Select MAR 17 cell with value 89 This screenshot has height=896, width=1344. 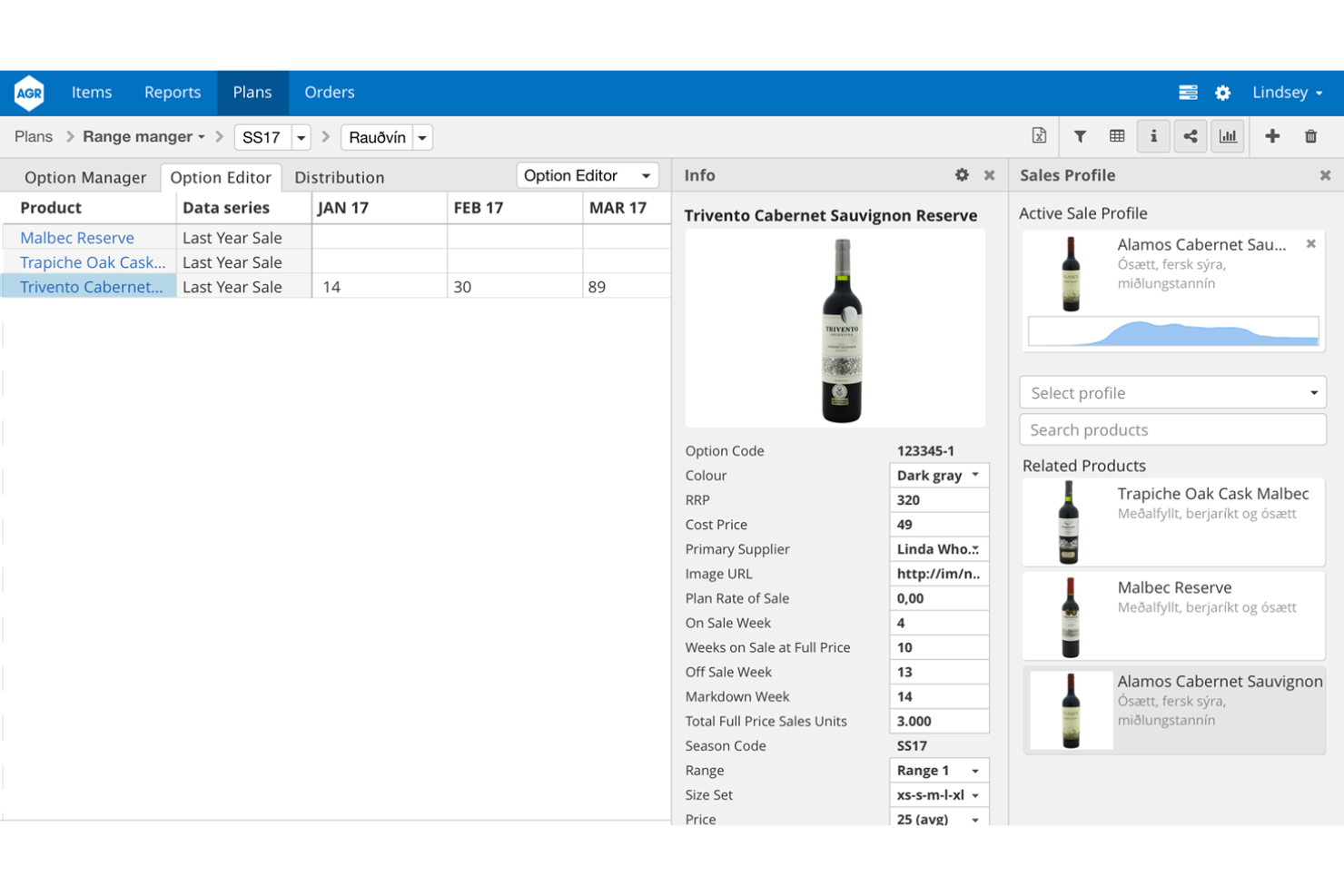[x=627, y=287]
